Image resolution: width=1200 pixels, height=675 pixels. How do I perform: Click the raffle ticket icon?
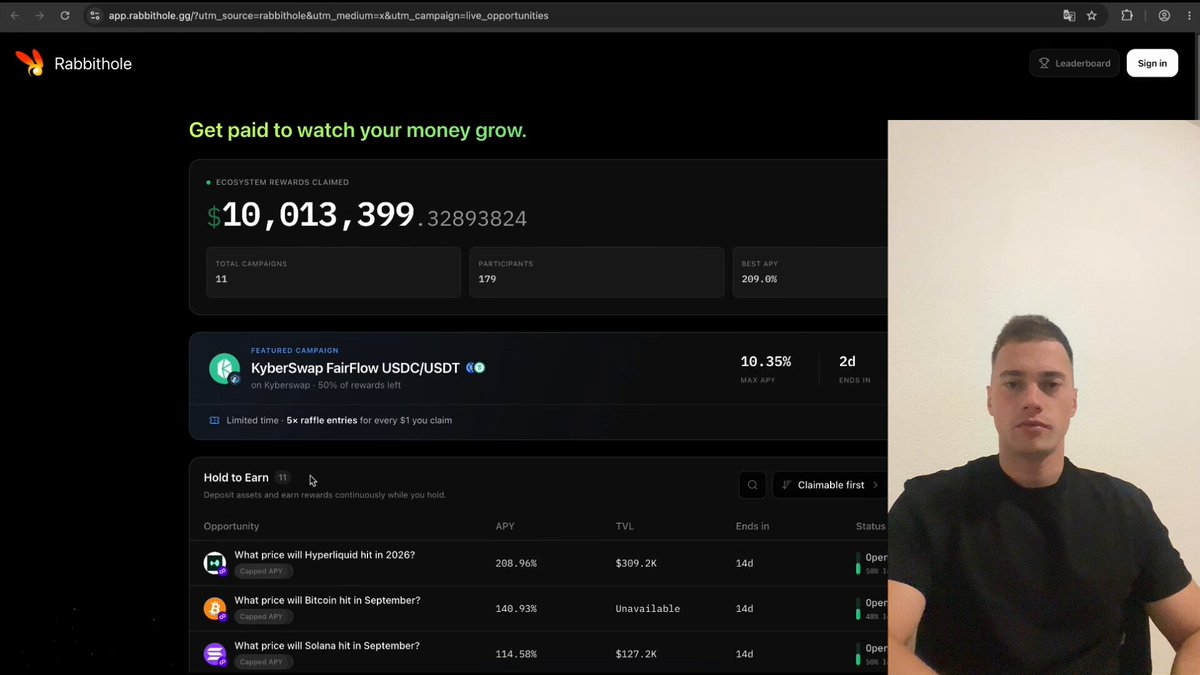coord(214,420)
